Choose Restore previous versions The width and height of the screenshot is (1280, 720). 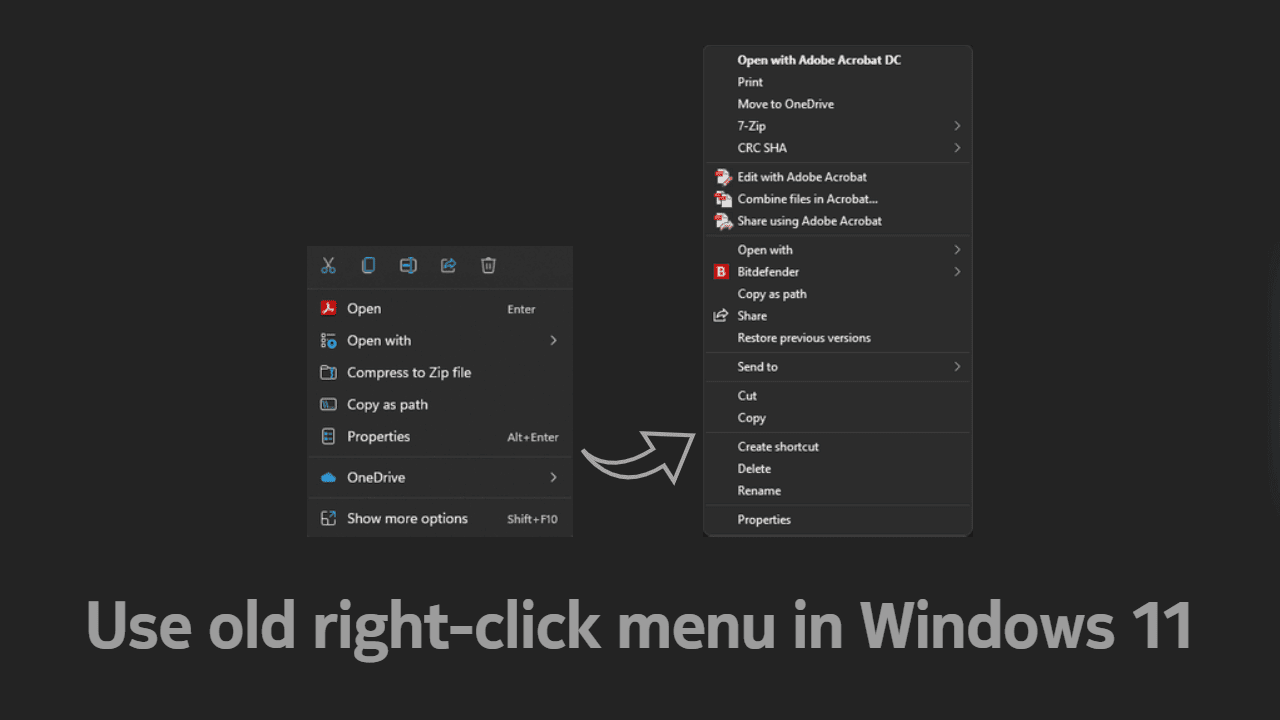(804, 338)
